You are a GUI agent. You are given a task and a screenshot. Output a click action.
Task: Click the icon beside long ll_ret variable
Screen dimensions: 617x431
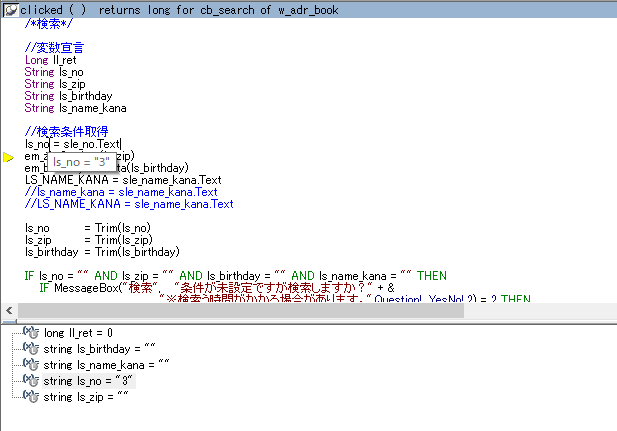(31, 332)
